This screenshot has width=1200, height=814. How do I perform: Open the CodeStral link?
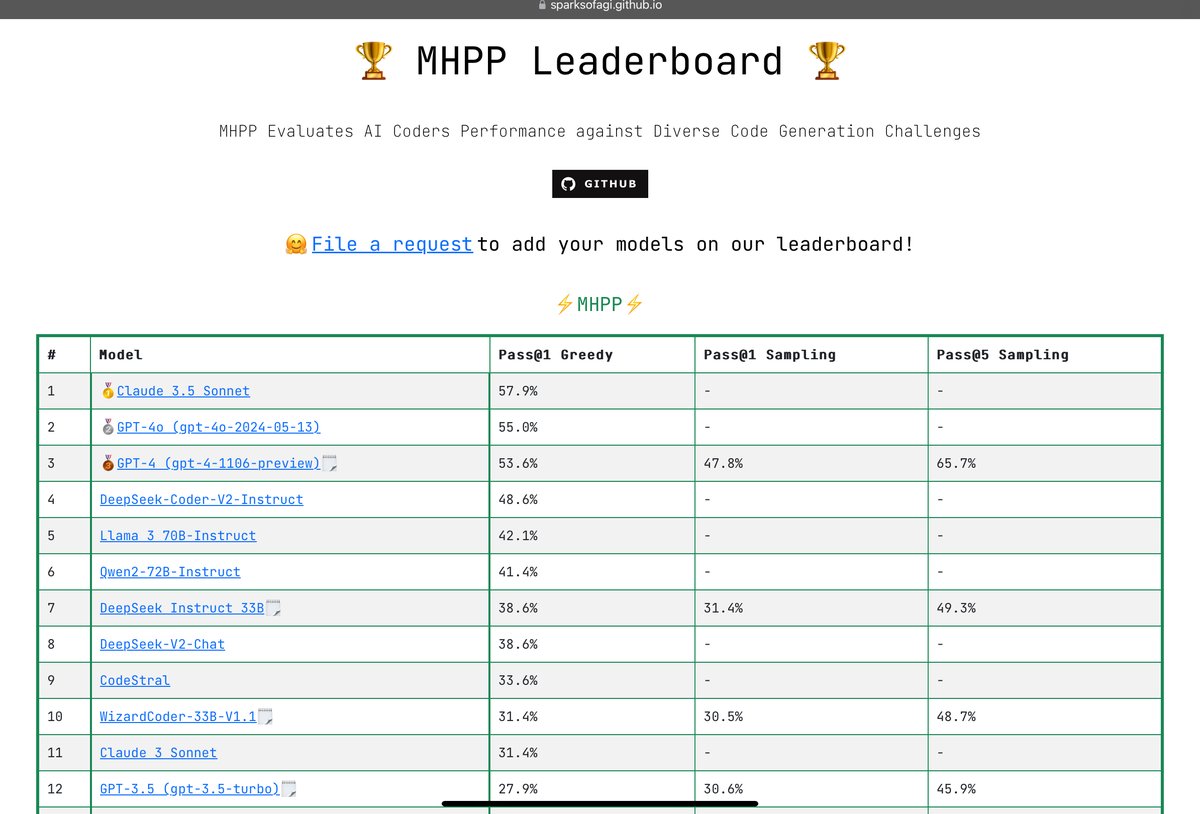[135, 680]
